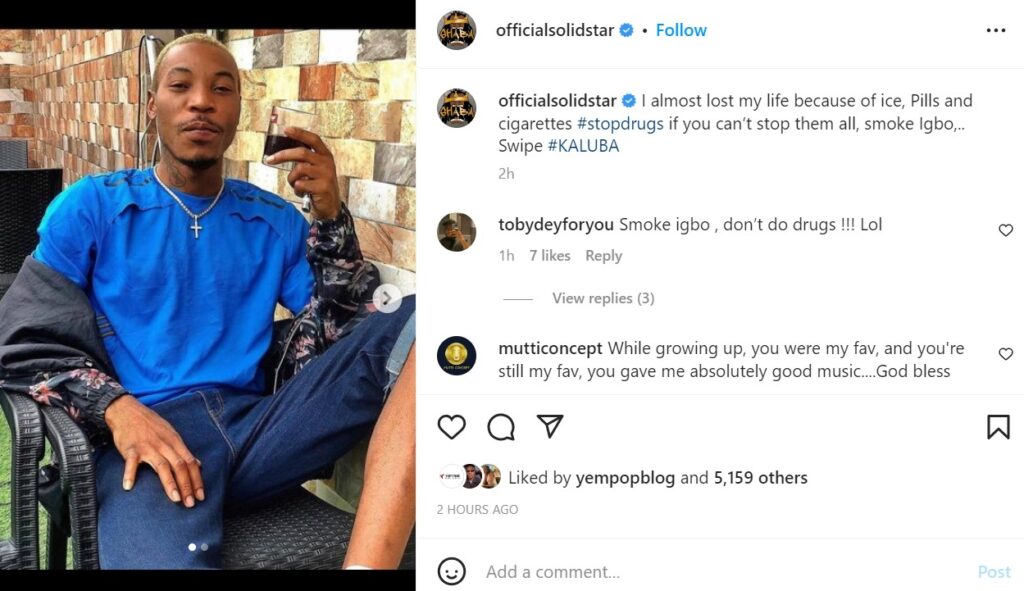Open mutticoncept's profile avatar
This screenshot has width=1024, height=591.
456,356
